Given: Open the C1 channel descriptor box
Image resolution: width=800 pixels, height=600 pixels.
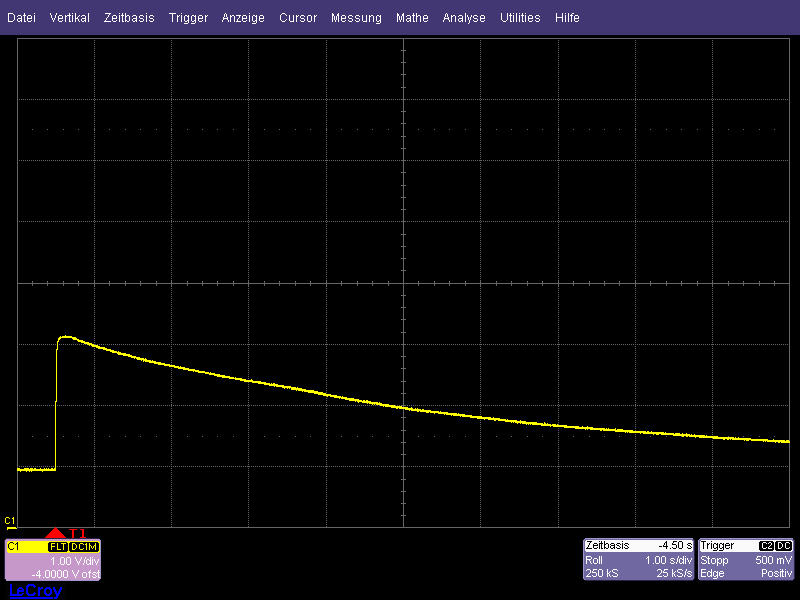Looking at the screenshot, I should [53, 560].
